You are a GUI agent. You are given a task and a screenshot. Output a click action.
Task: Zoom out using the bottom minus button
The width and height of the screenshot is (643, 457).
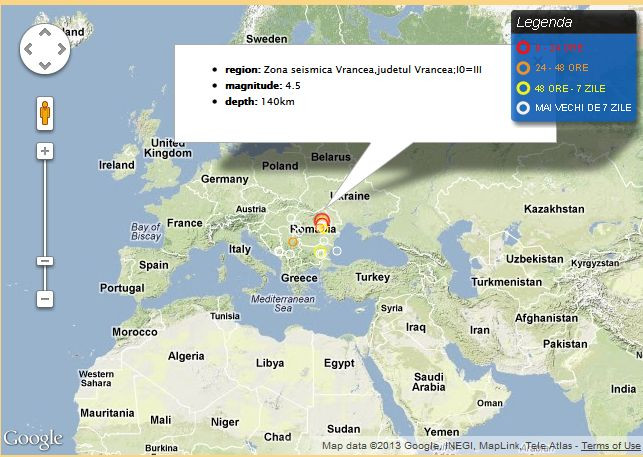(x=45, y=298)
